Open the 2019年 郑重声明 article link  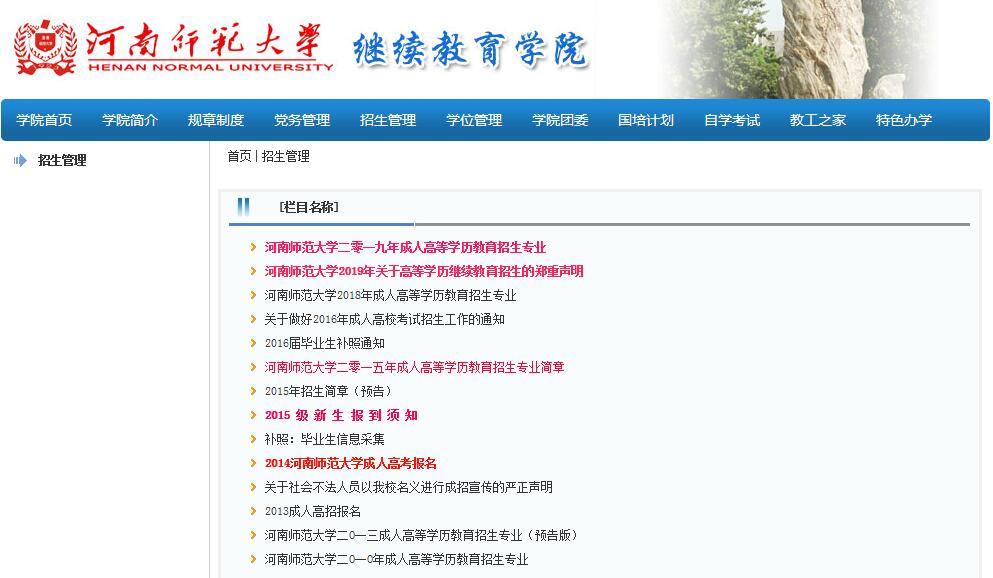point(424,272)
